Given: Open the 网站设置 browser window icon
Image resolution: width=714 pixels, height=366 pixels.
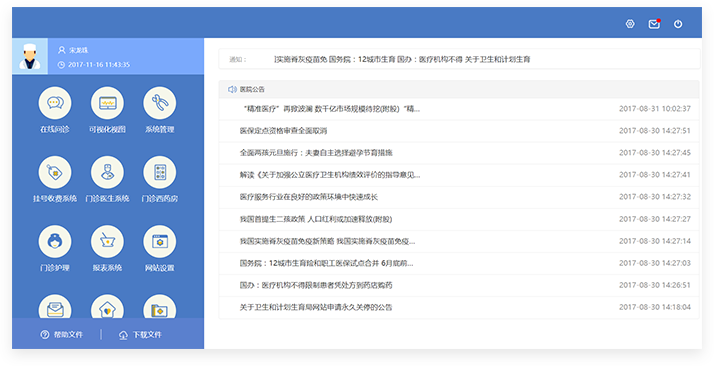Looking at the screenshot, I should [160, 241].
